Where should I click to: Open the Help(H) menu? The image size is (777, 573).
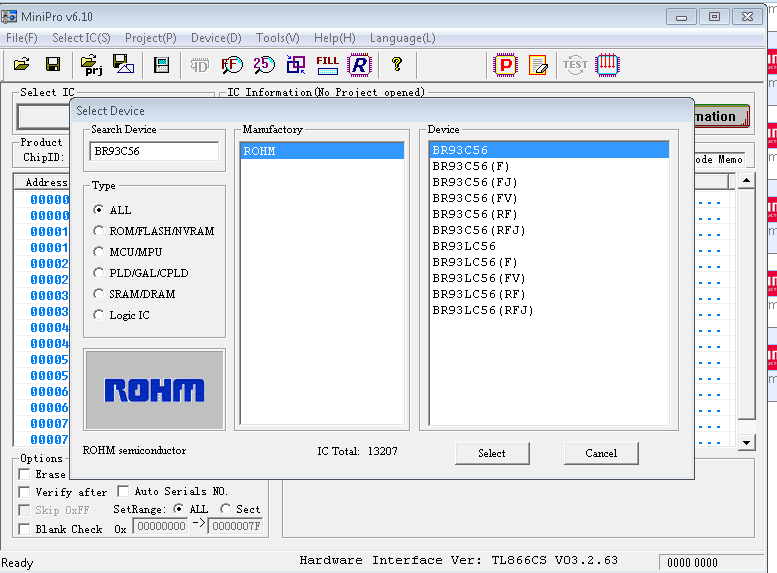point(334,38)
